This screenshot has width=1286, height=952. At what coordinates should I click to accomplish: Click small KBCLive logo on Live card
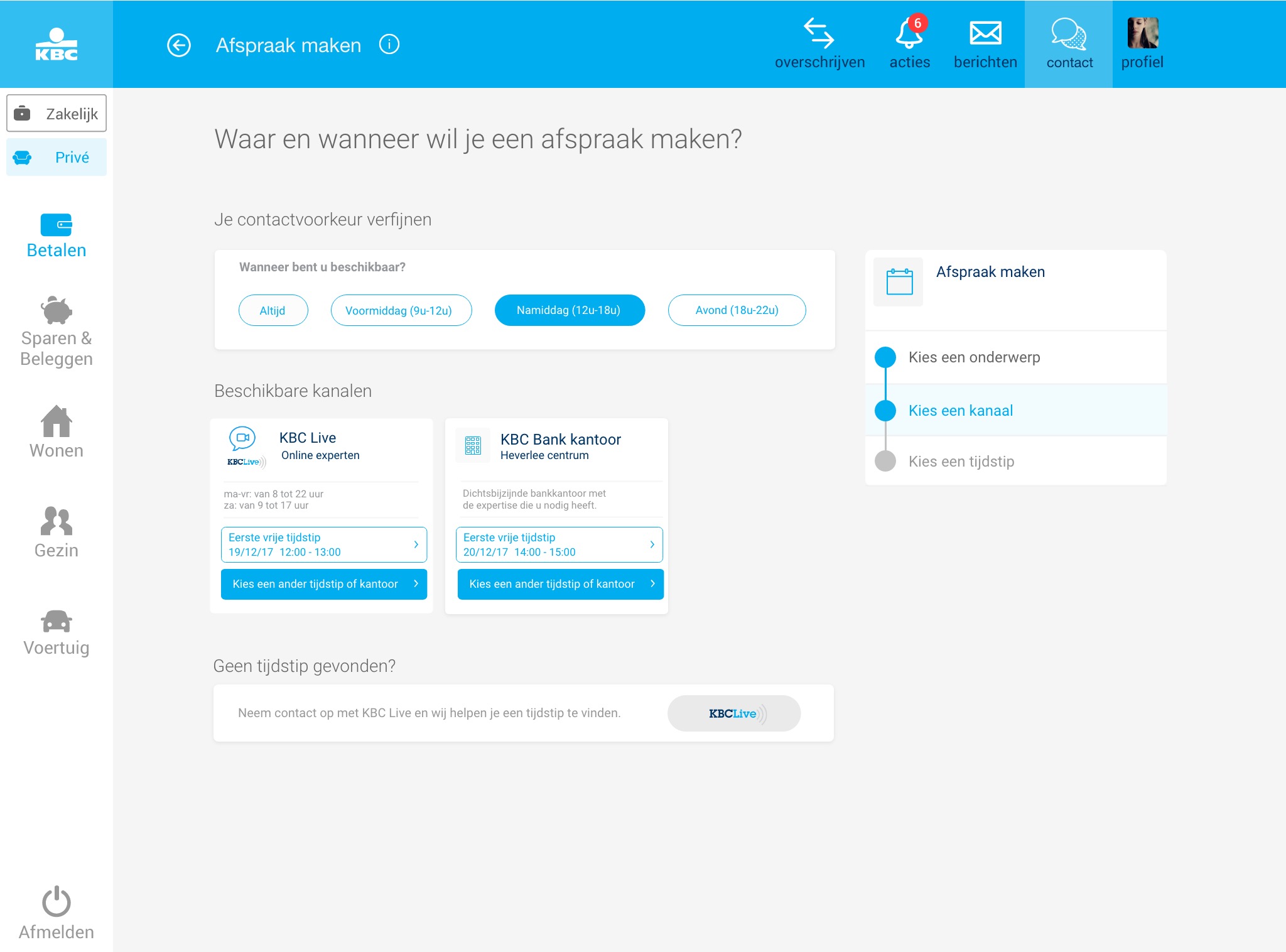(246, 462)
